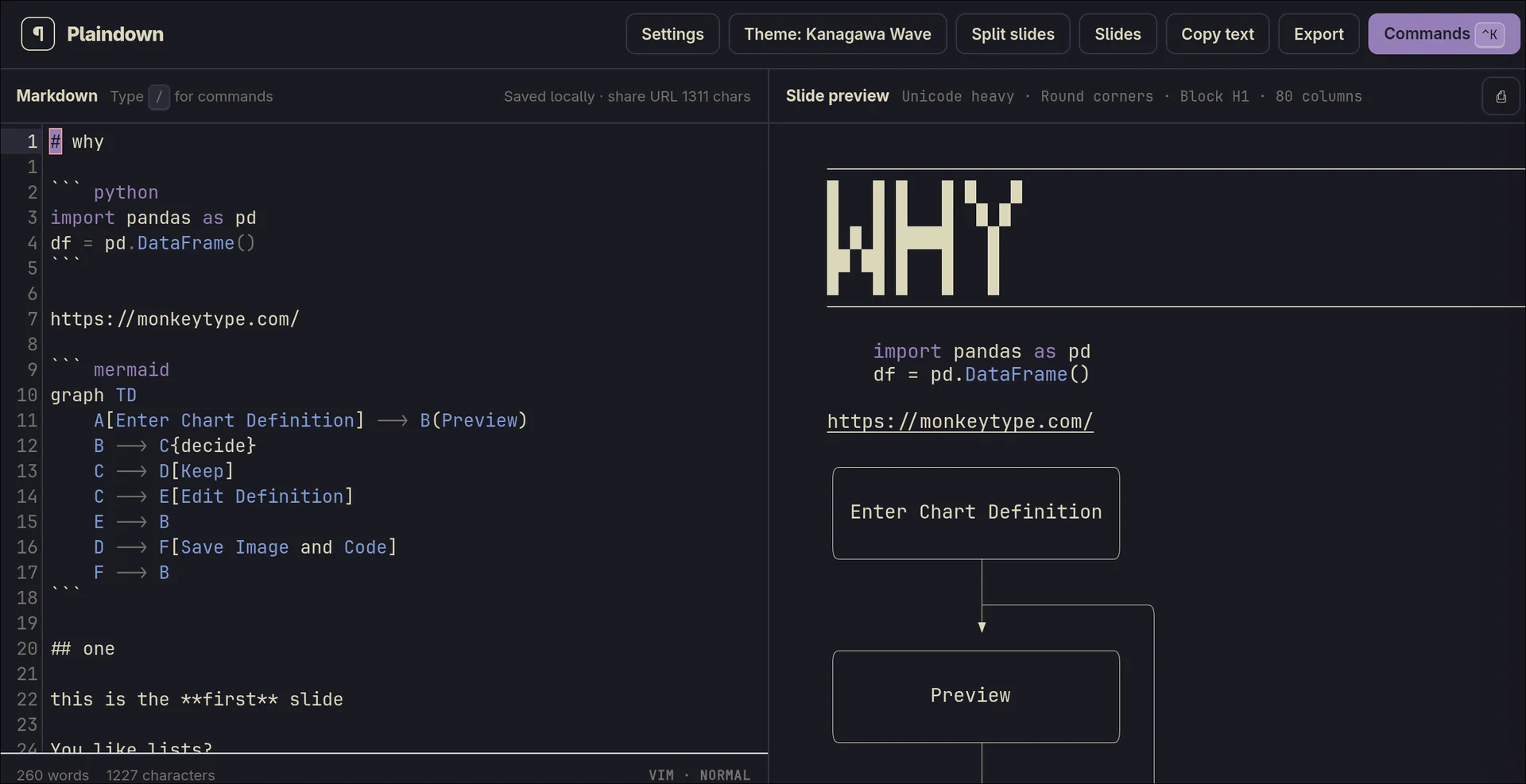The height and width of the screenshot is (784, 1526).
Task: Click 'df = pd.DataFrame()' line in the editor
Action: [x=153, y=244]
